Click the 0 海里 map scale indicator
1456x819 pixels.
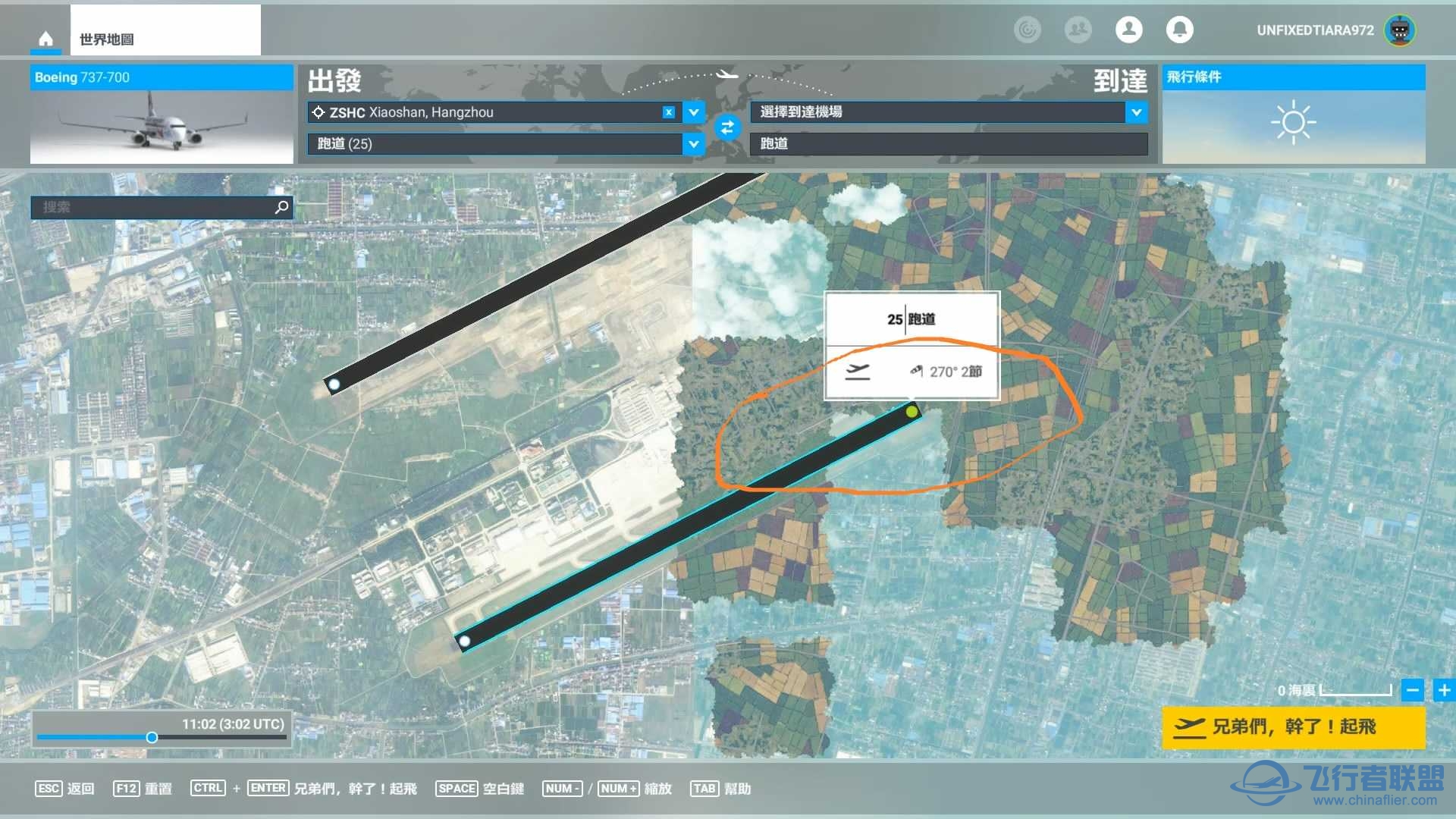click(1335, 690)
